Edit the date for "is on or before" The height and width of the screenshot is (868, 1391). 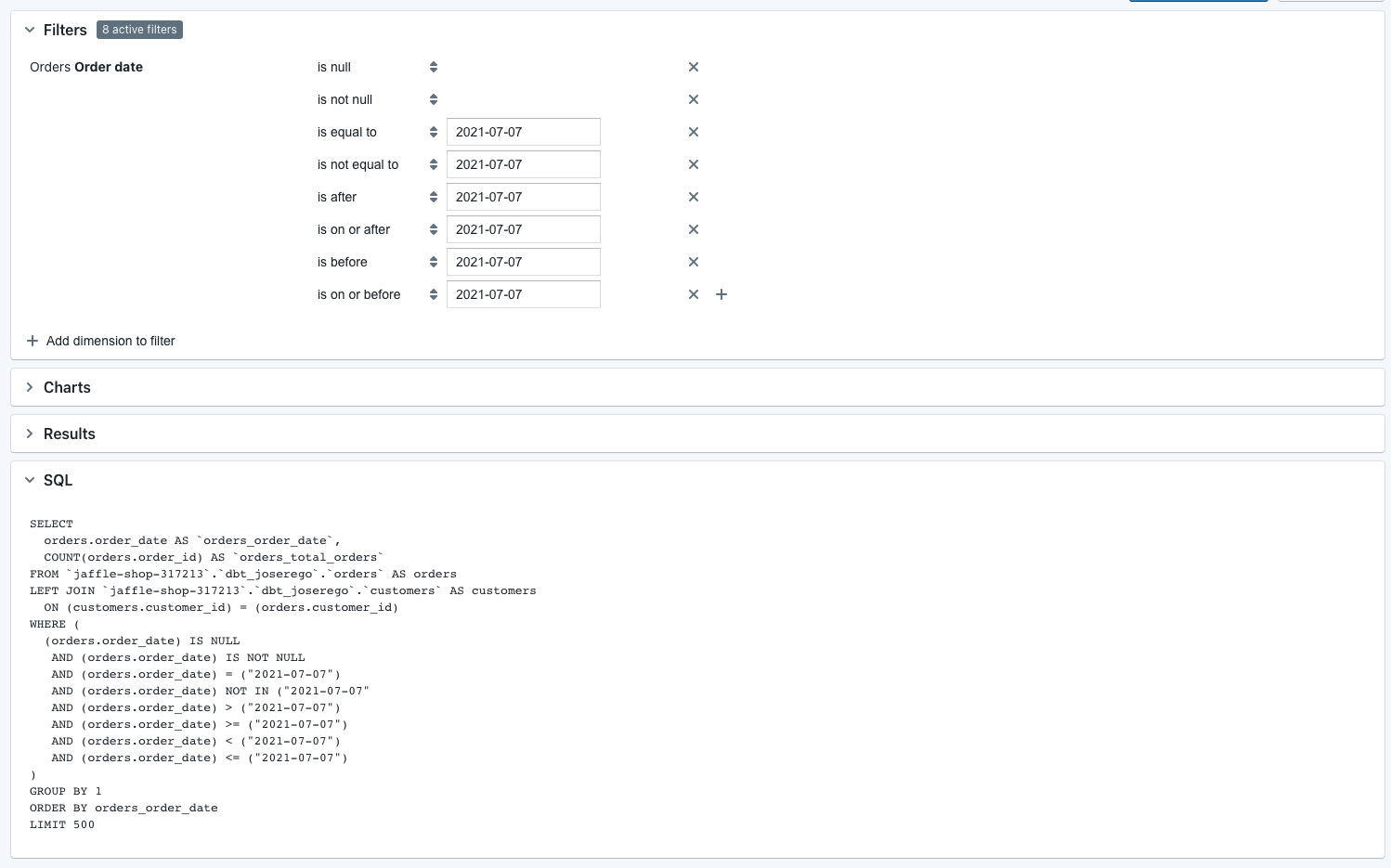point(523,294)
